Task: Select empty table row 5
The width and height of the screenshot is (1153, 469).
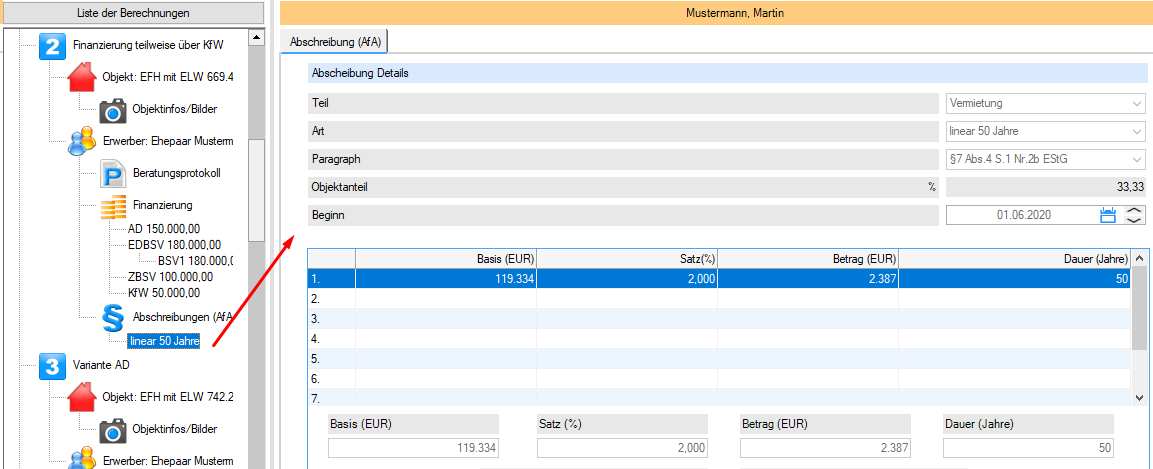Action: [x=719, y=359]
